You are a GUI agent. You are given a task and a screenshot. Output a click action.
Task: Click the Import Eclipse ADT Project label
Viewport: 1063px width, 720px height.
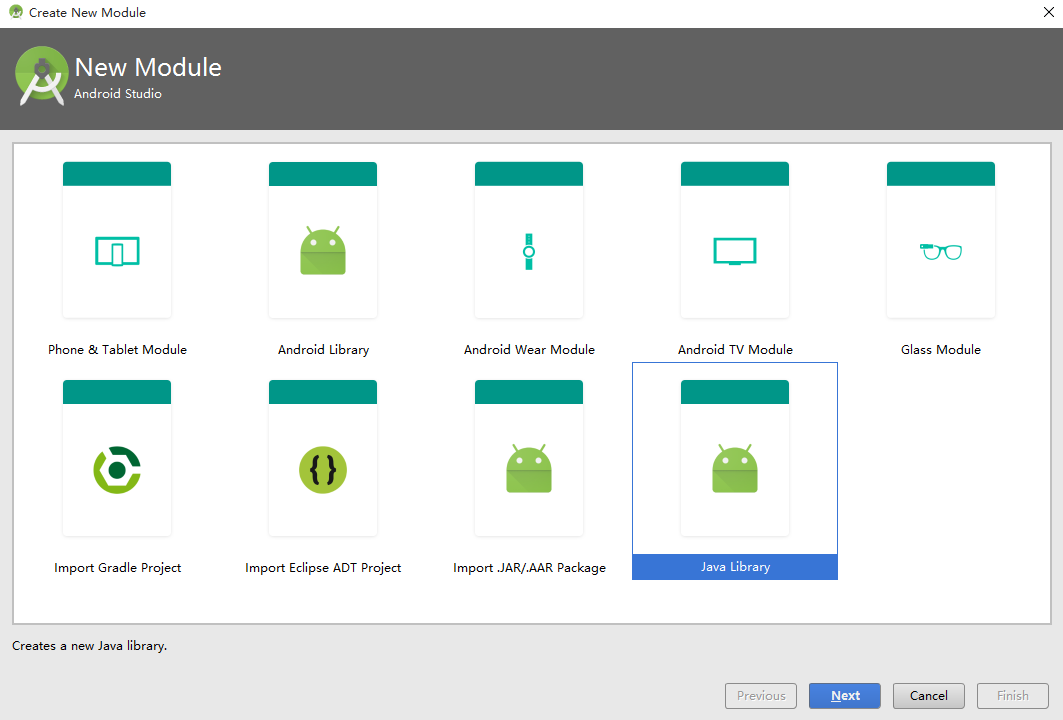click(323, 568)
